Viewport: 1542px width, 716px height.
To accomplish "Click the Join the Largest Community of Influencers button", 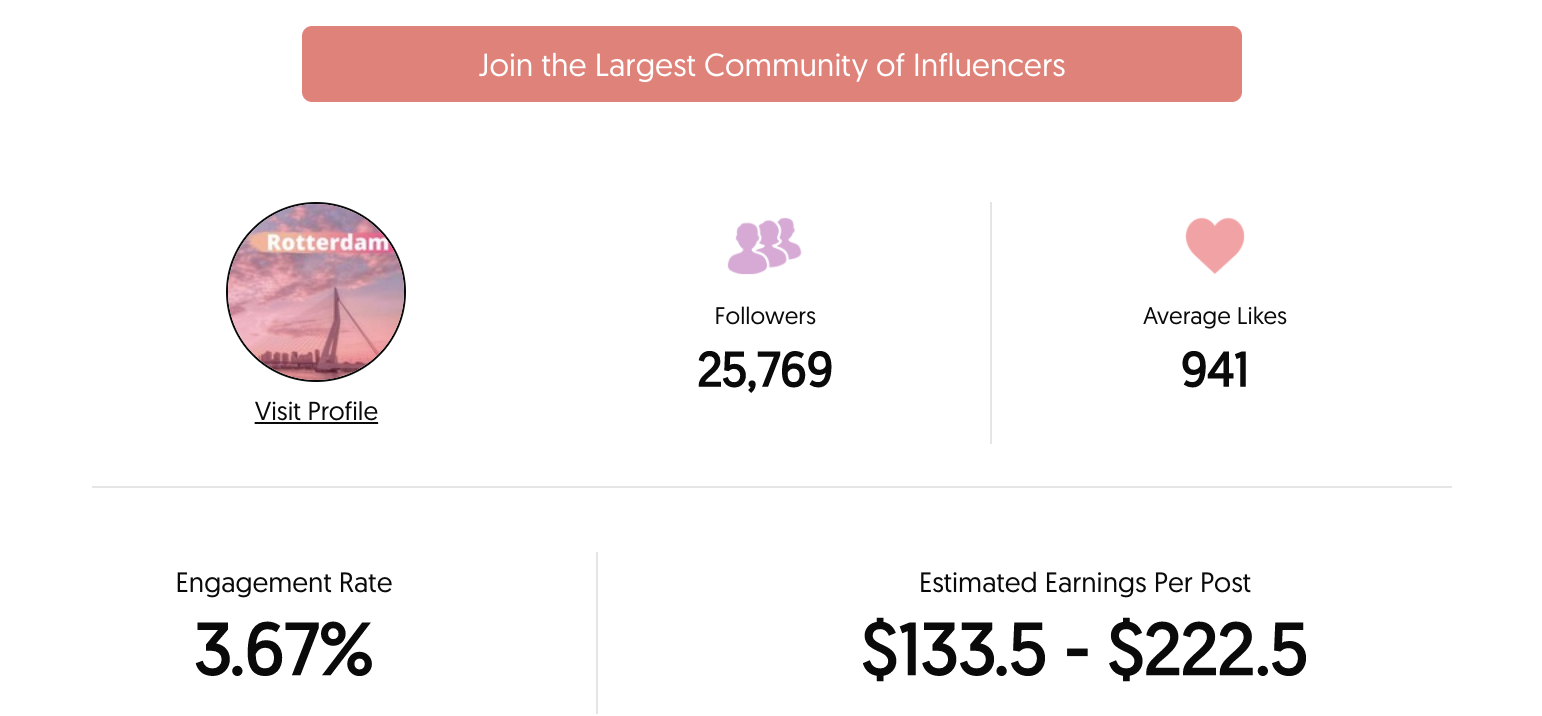I will (x=771, y=64).
